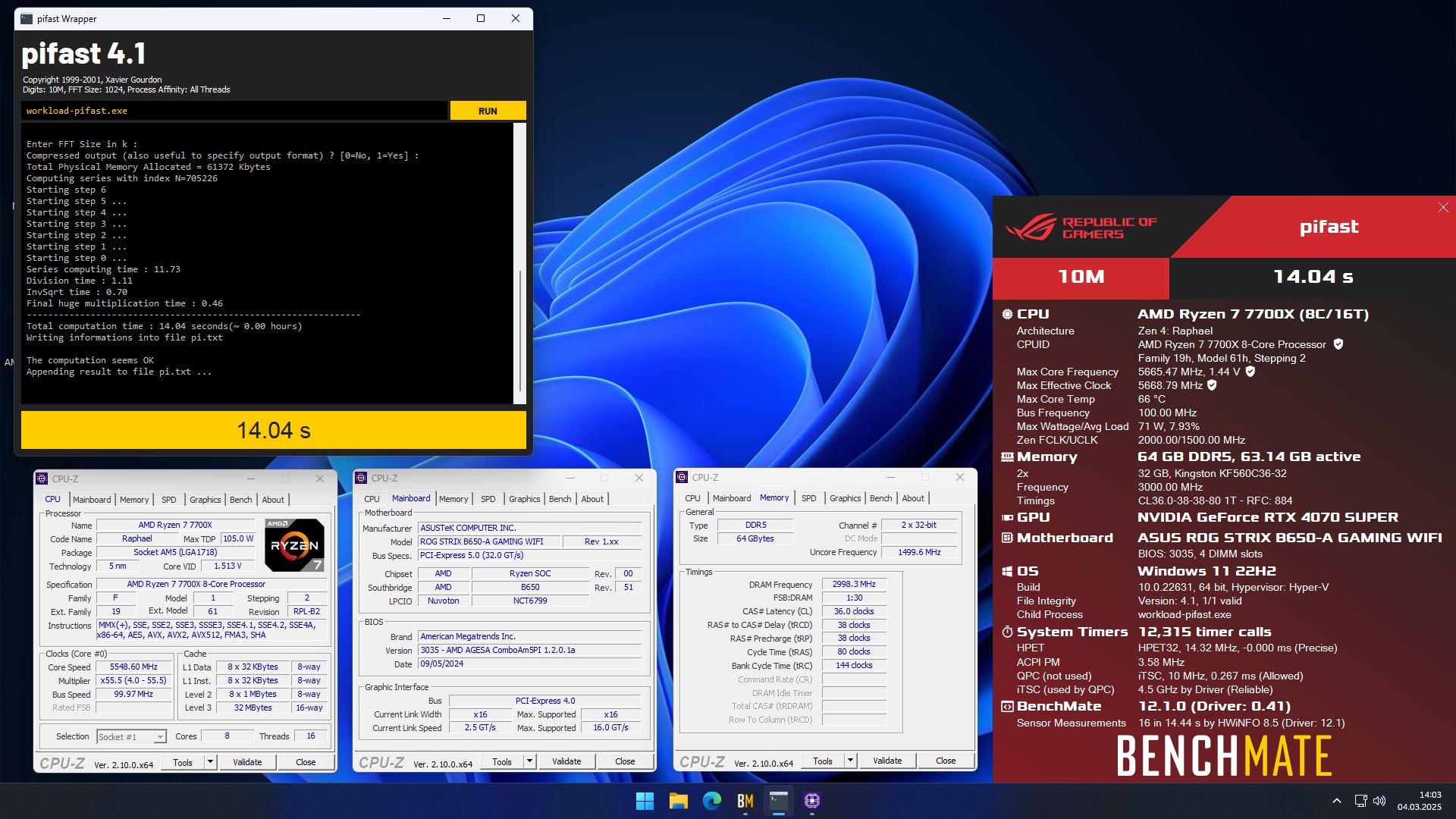Click the OS Windows icon in BenchMate
This screenshot has height=819, width=1456.
click(1007, 571)
